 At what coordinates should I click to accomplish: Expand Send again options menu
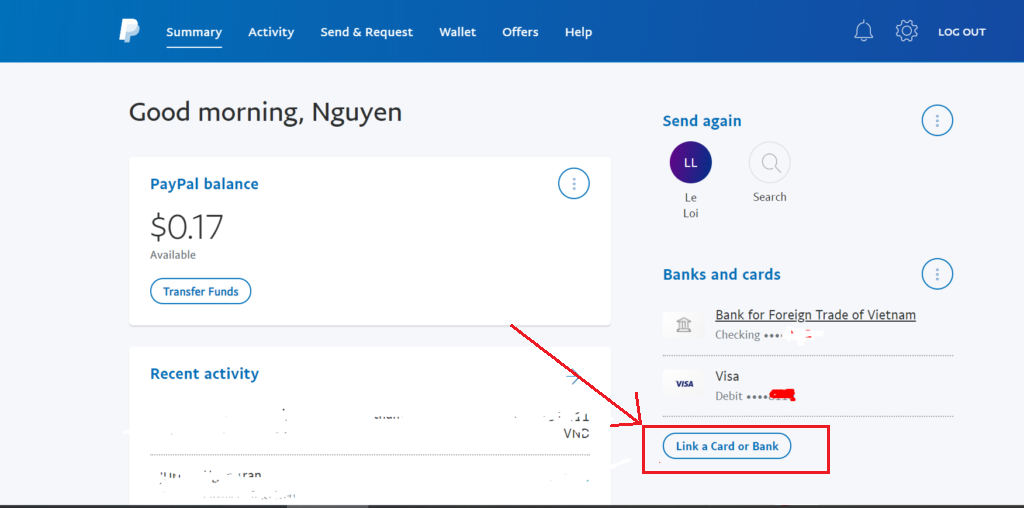(x=937, y=121)
